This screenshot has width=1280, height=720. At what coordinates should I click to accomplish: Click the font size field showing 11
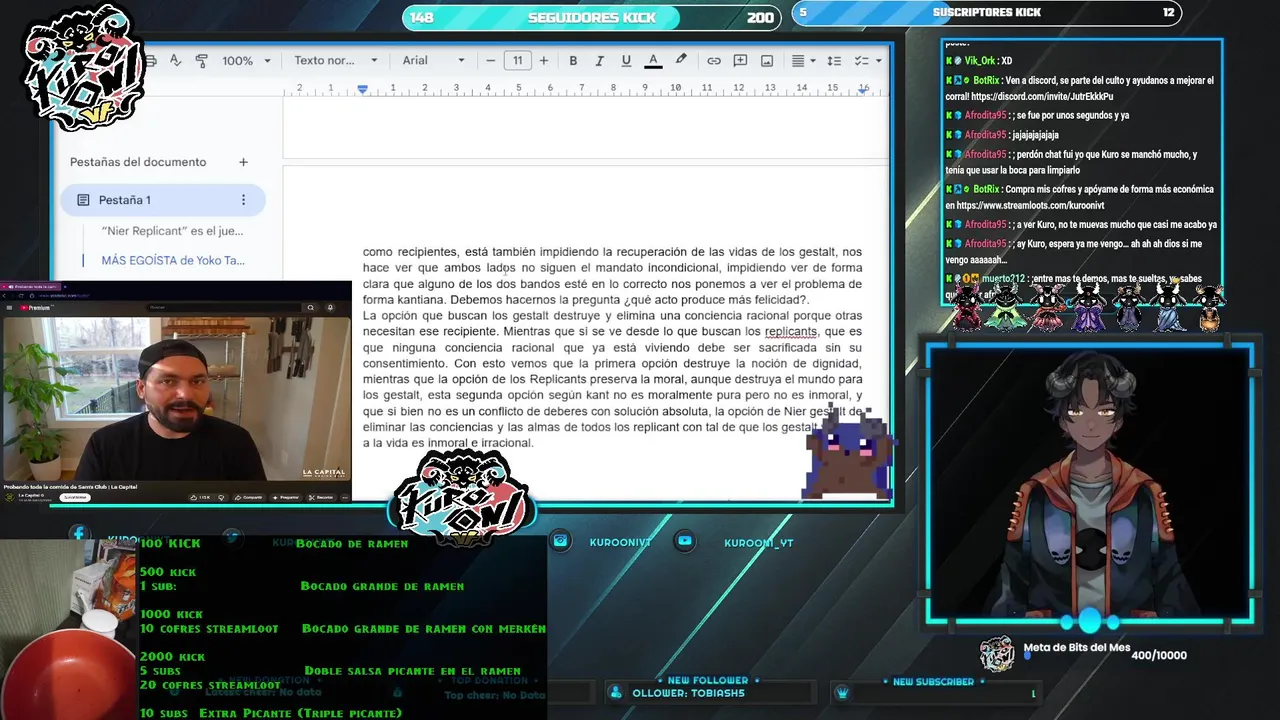click(517, 61)
